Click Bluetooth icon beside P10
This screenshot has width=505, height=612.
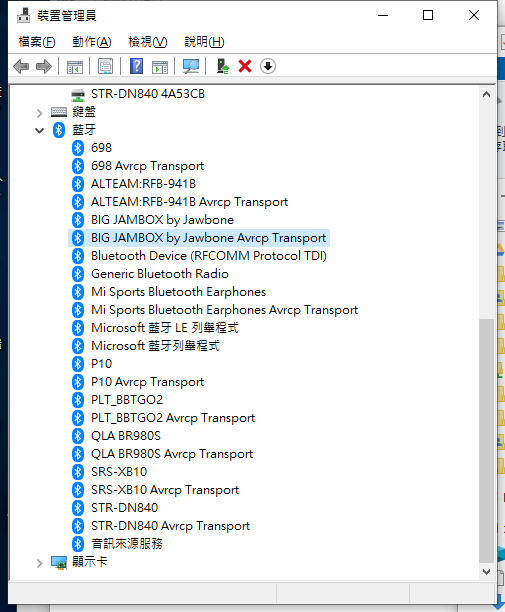point(78,364)
